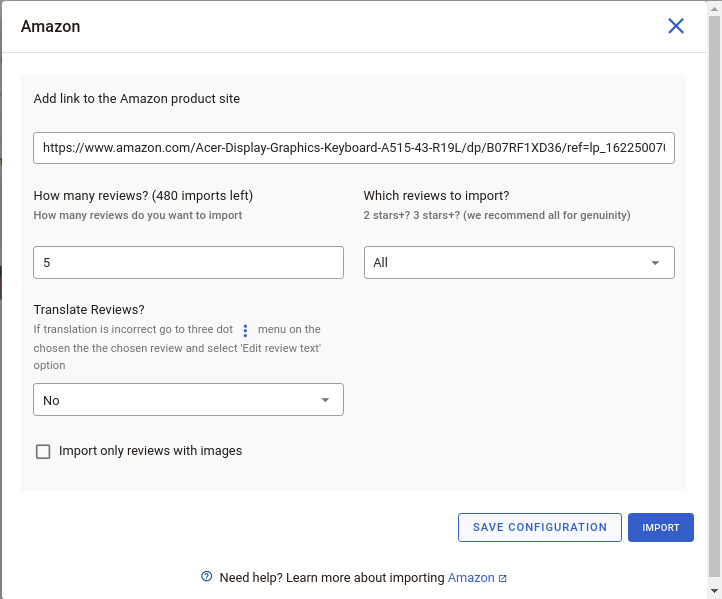Screen dimensions: 722x599
Task: Click the 'Which reviews to import?' label
Action: click(436, 196)
